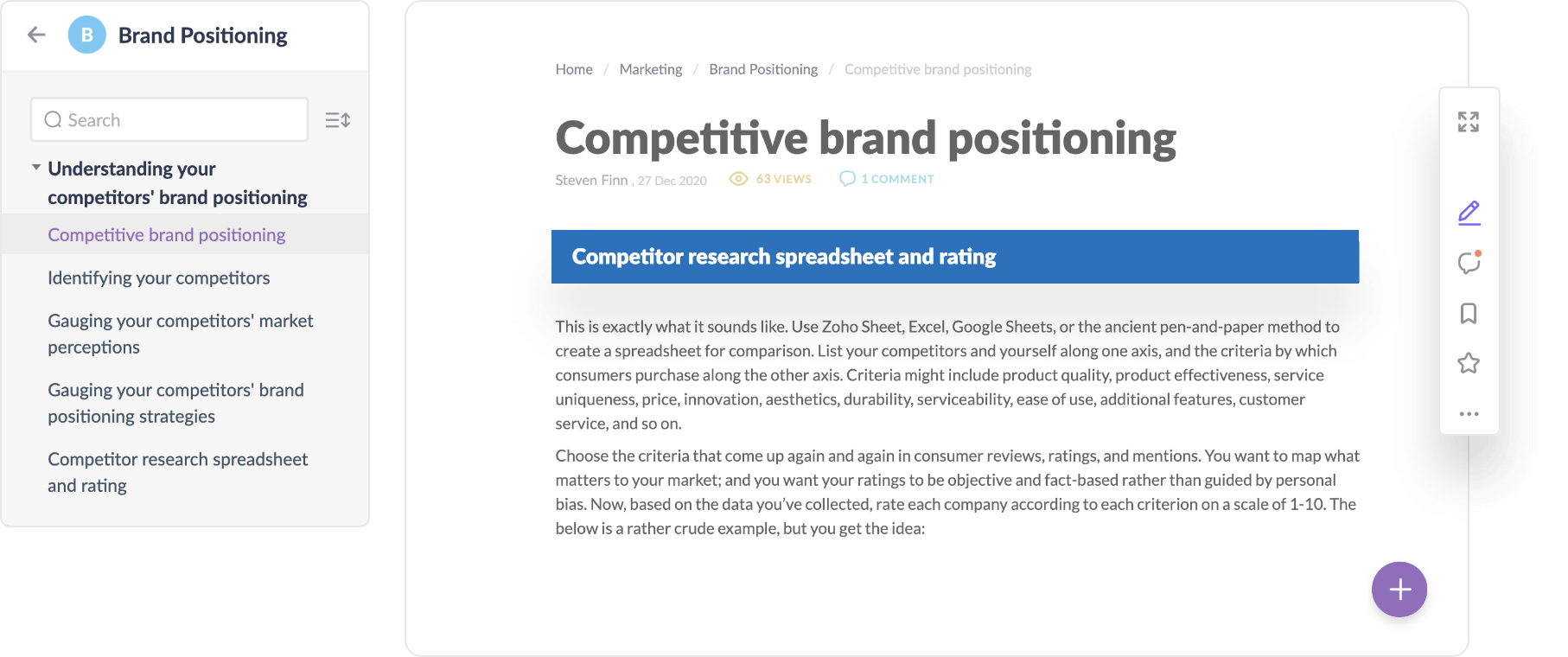The image size is (1568, 657).
Task: Open Gauging your competitors' market perceptions
Action: pyautogui.click(x=180, y=334)
